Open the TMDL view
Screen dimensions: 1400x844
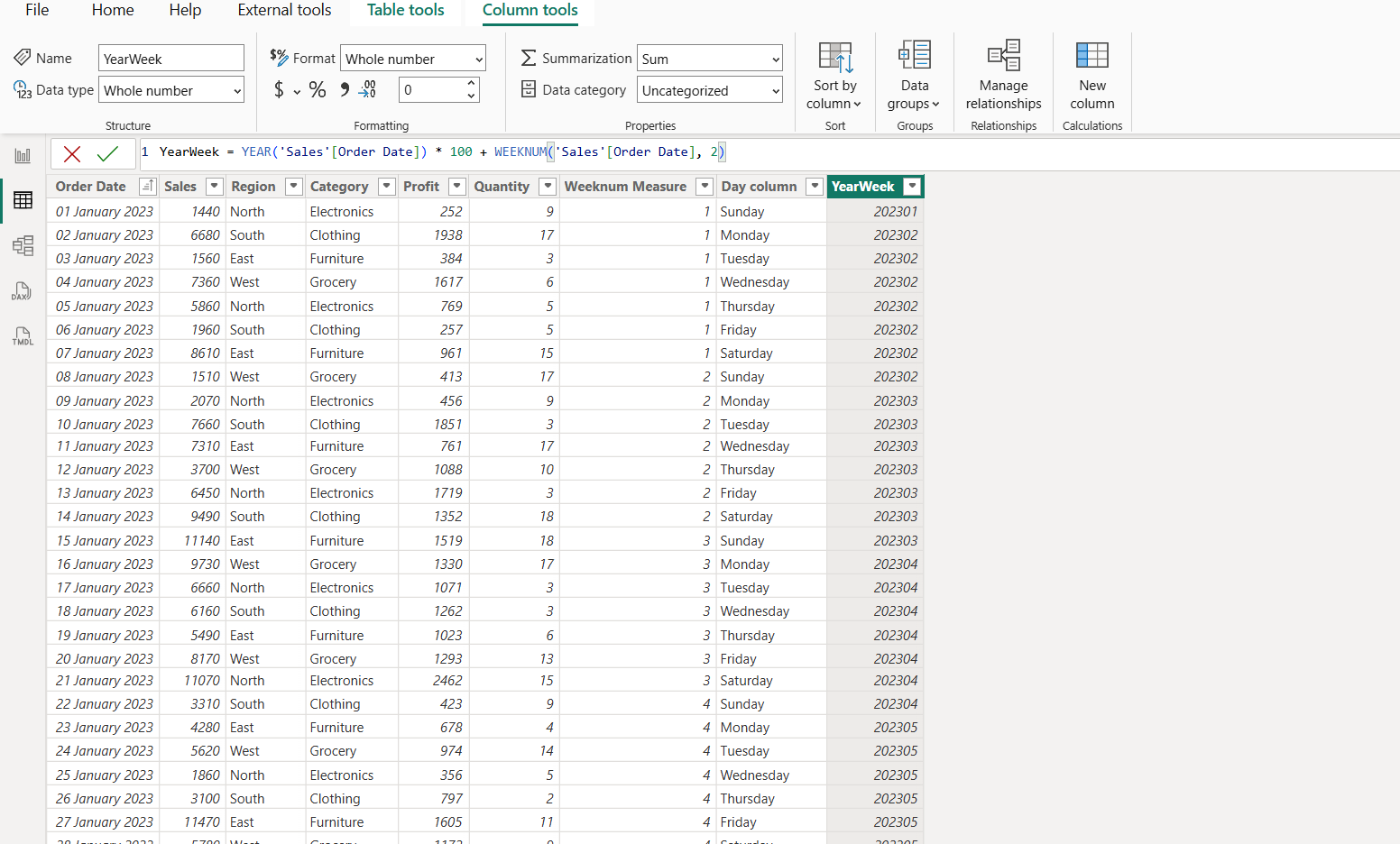[x=22, y=335]
